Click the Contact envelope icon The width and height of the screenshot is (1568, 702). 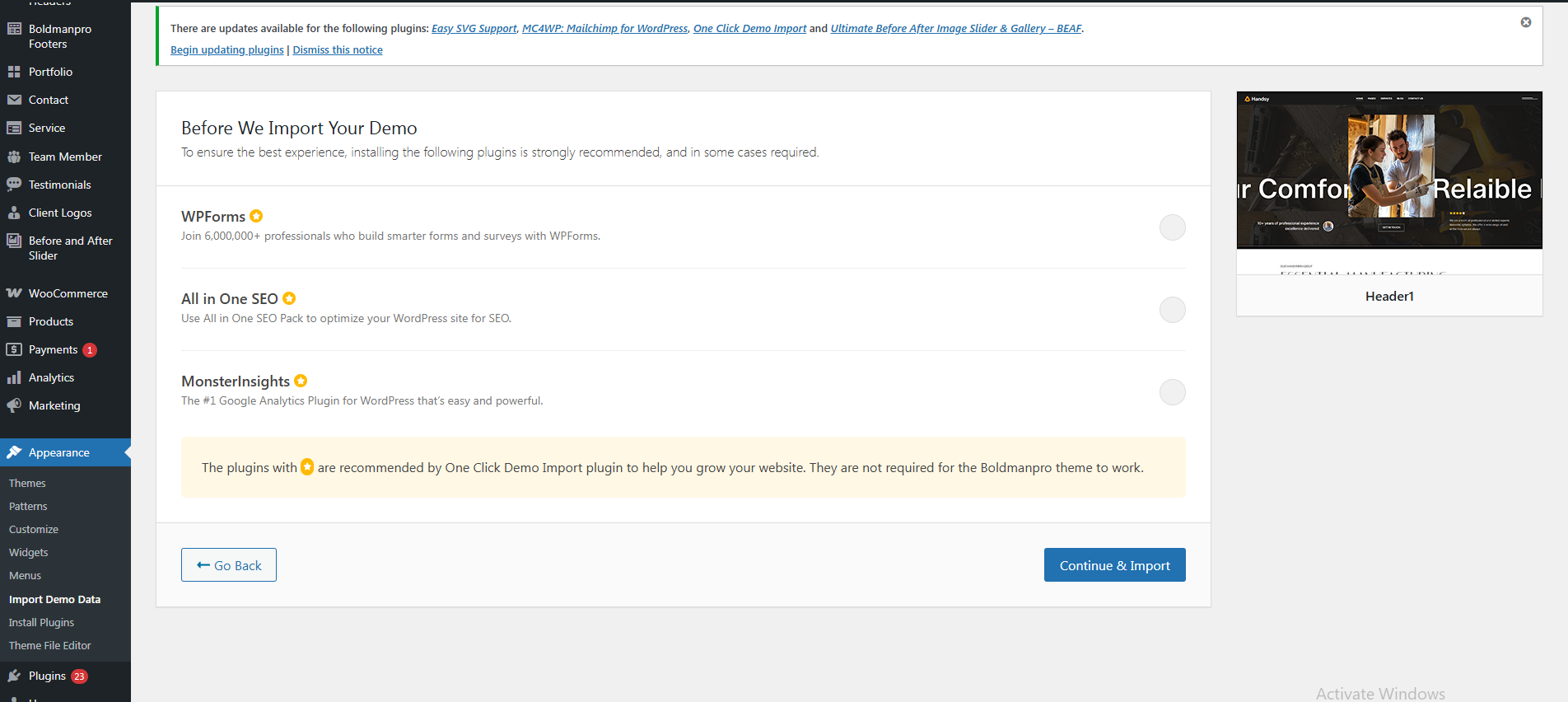pos(14,100)
